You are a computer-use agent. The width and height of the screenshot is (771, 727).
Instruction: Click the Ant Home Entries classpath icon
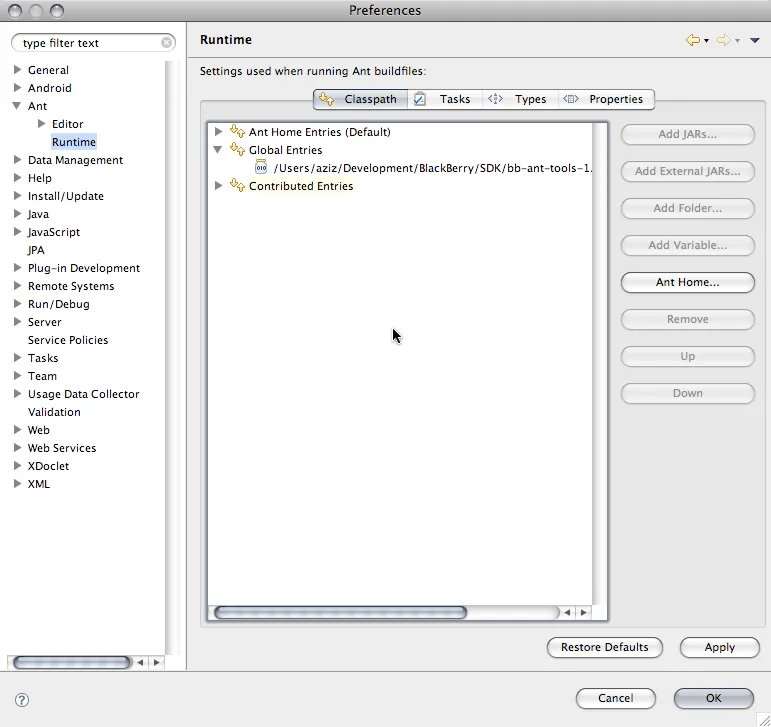click(237, 131)
